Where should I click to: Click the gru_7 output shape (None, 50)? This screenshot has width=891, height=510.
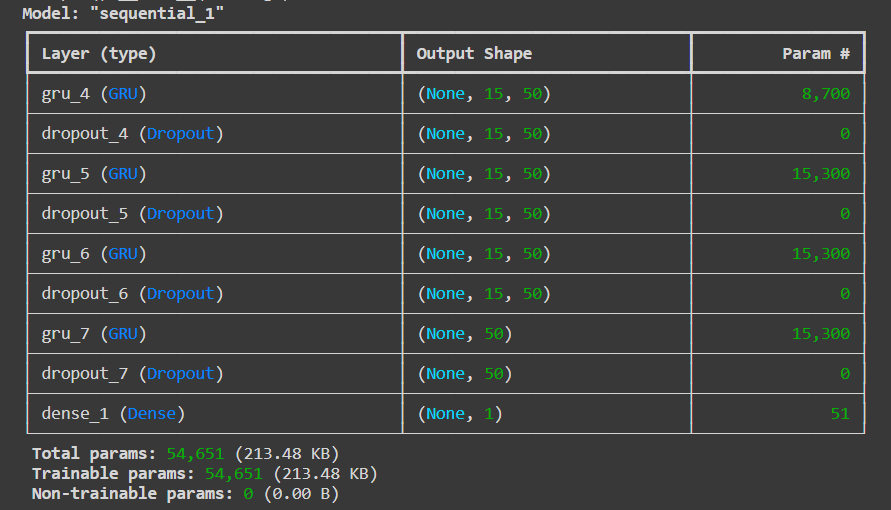(x=464, y=334)
